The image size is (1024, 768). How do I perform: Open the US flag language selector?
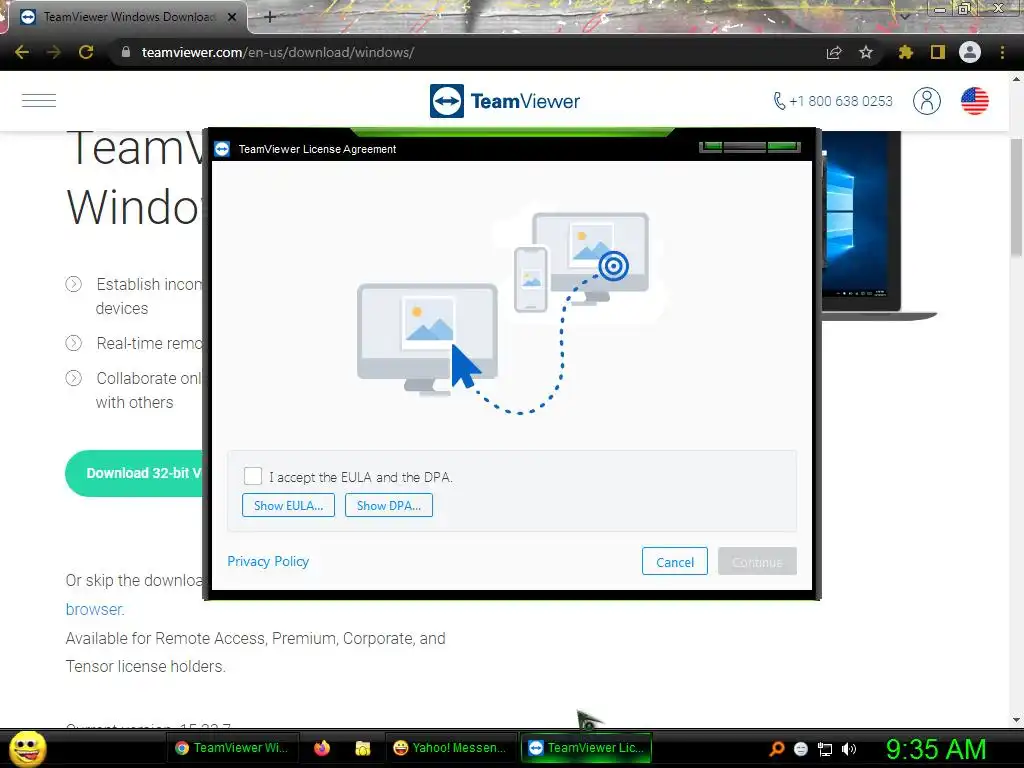[x=974, y=101]
